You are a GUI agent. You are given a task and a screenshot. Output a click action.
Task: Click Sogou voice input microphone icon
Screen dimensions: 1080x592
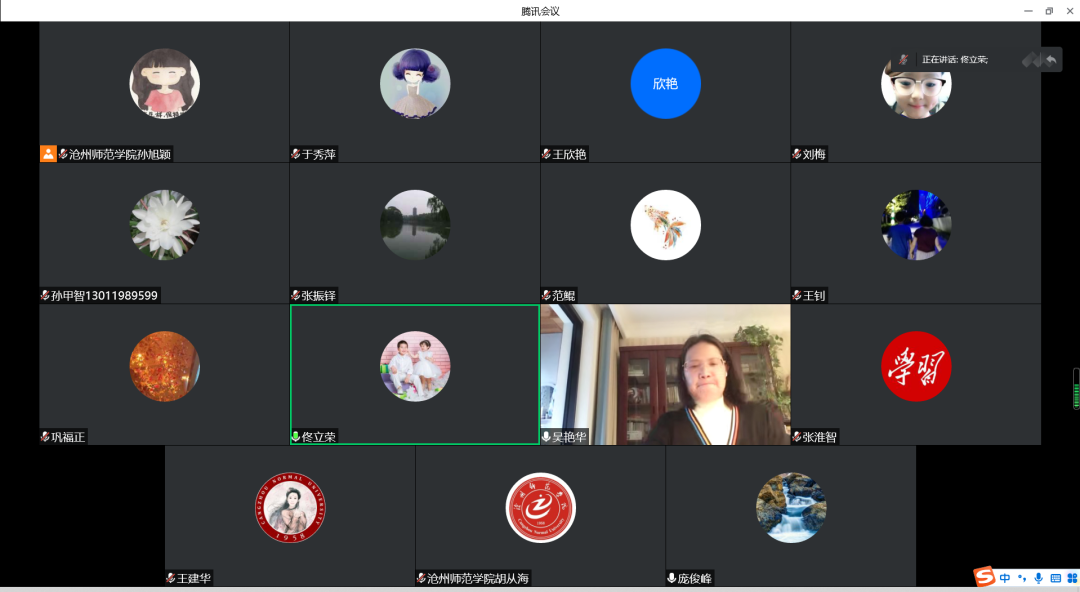pos(1038,578)
